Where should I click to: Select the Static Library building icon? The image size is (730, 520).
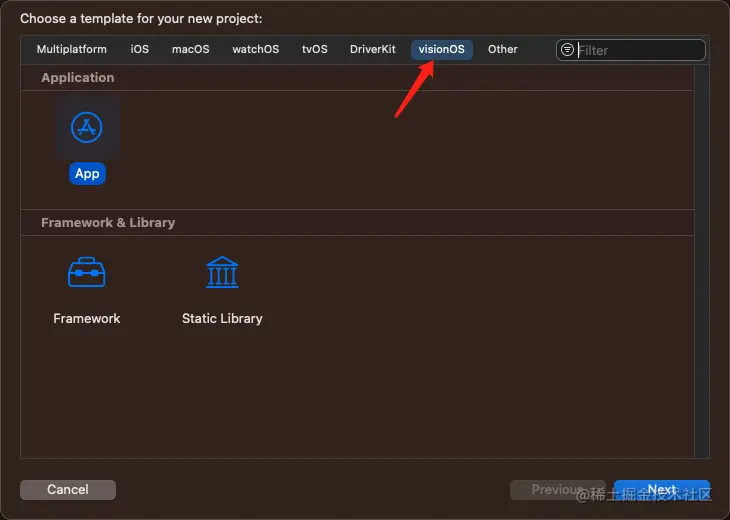click(222, 272)
